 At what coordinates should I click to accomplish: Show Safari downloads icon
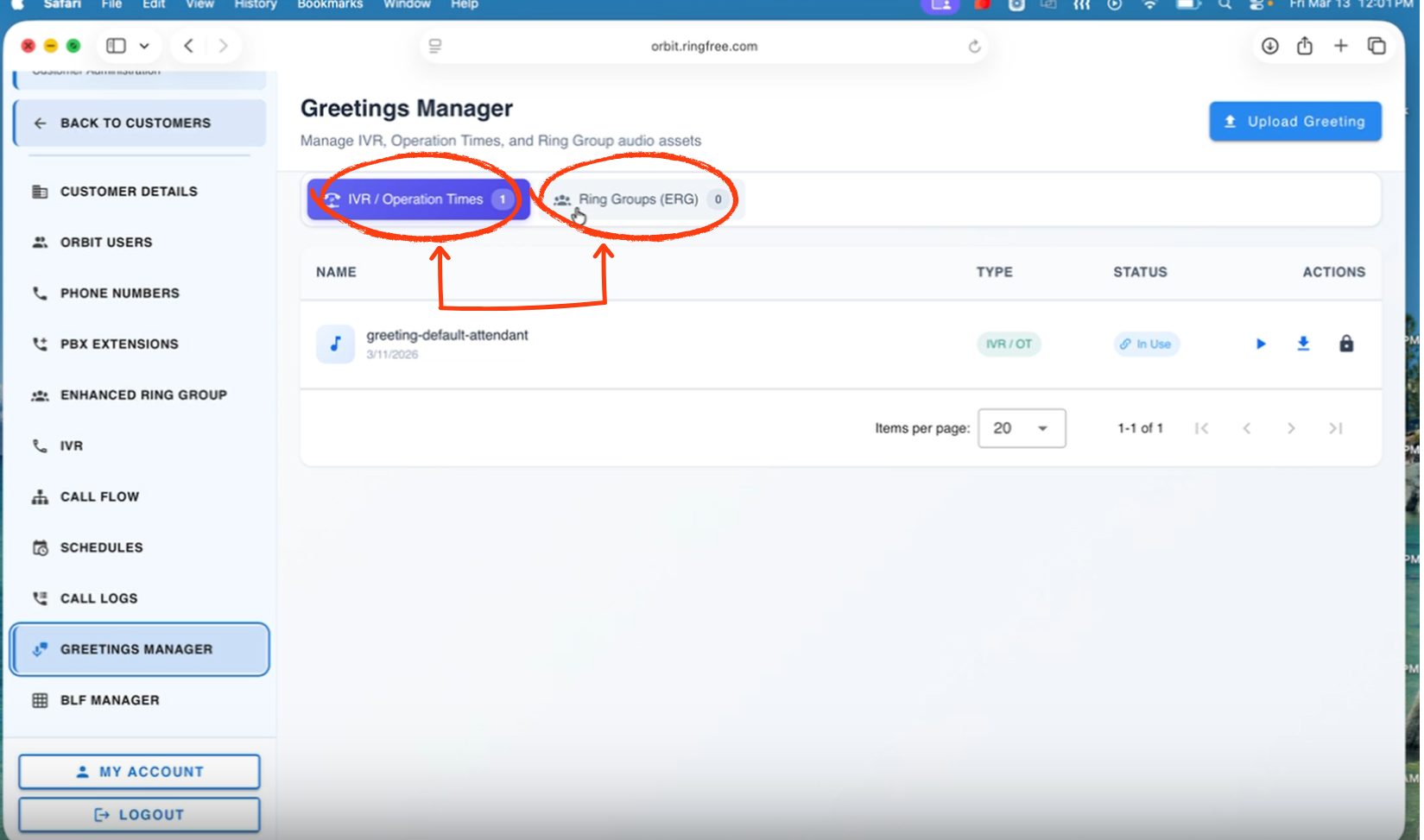[1269, 46]
